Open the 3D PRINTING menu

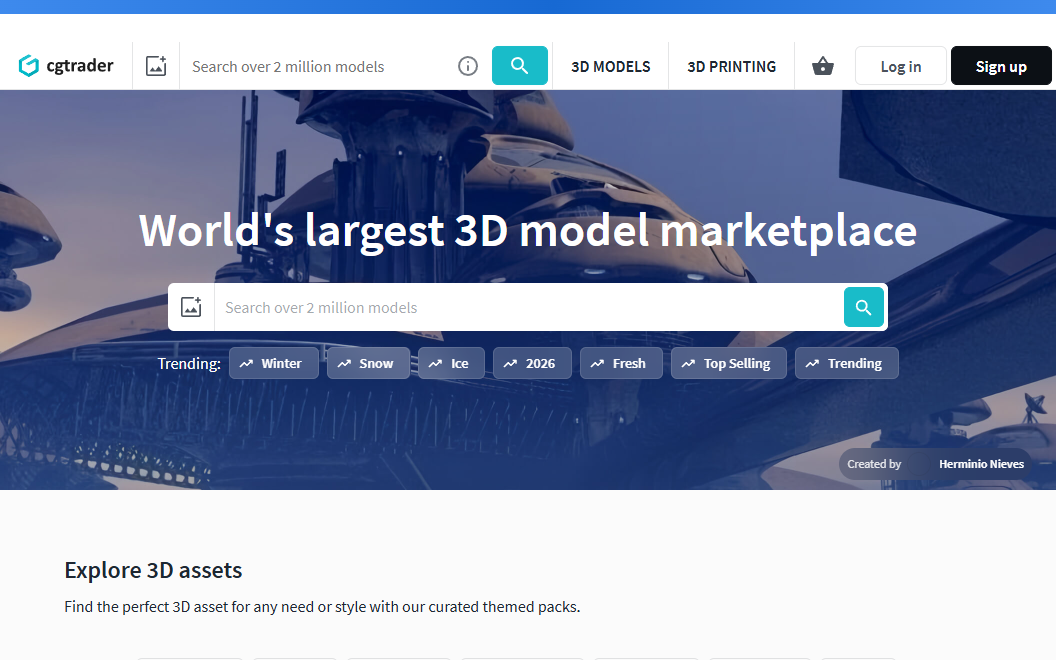pyautogui.click(x=731, y=66)
